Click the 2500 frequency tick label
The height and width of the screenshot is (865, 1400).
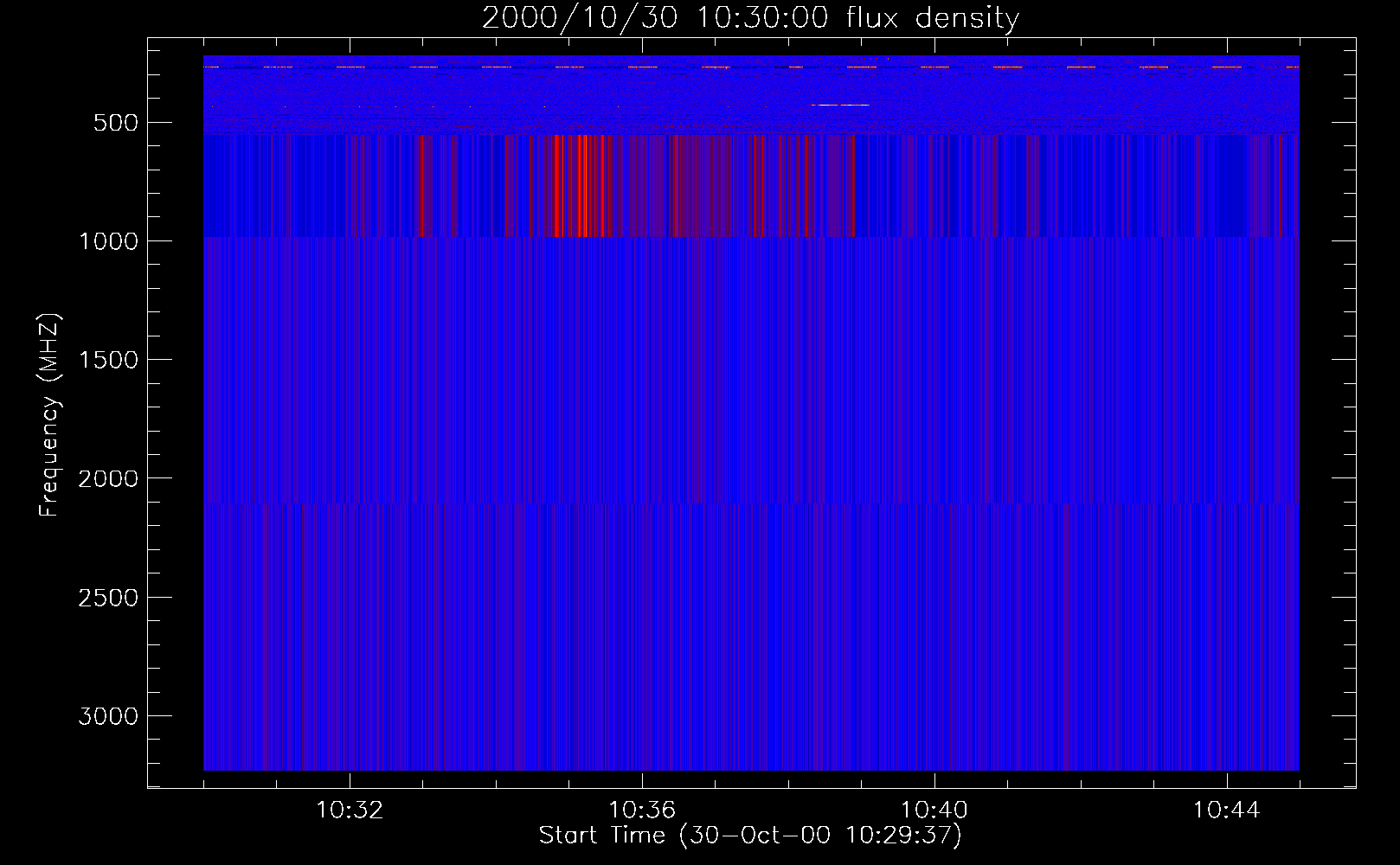tap(108, 598)
